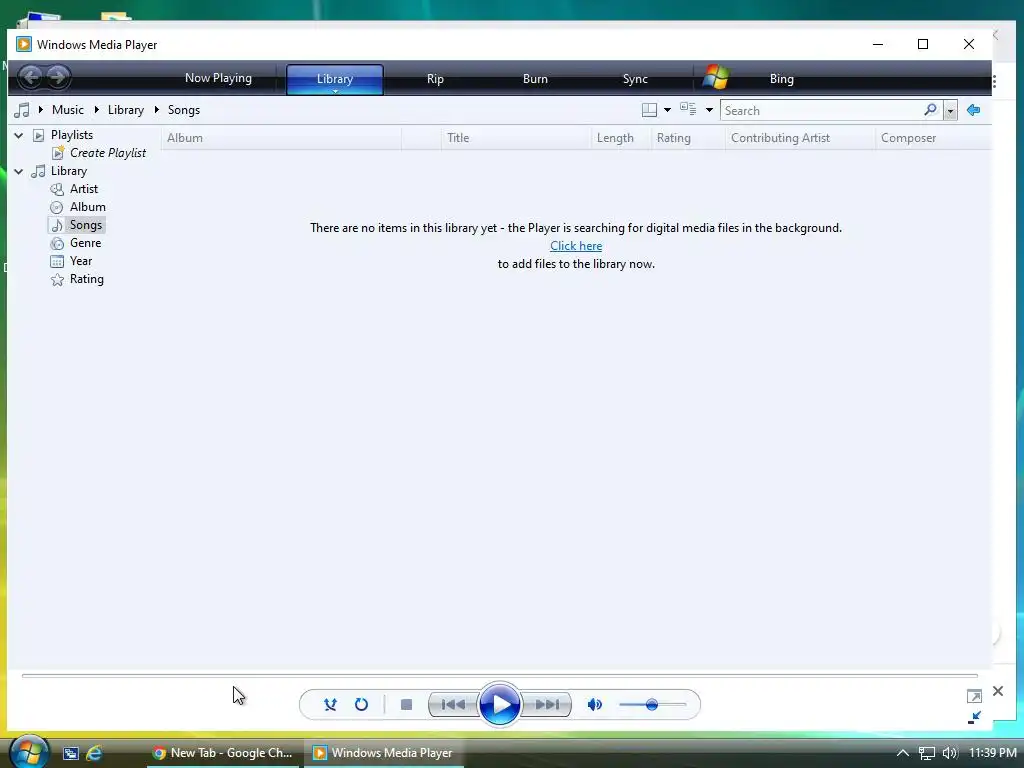Image resolution: width=1024 pixels, height=768 pixels.
Task: Open the Bing tab
Action: (781, 79)
